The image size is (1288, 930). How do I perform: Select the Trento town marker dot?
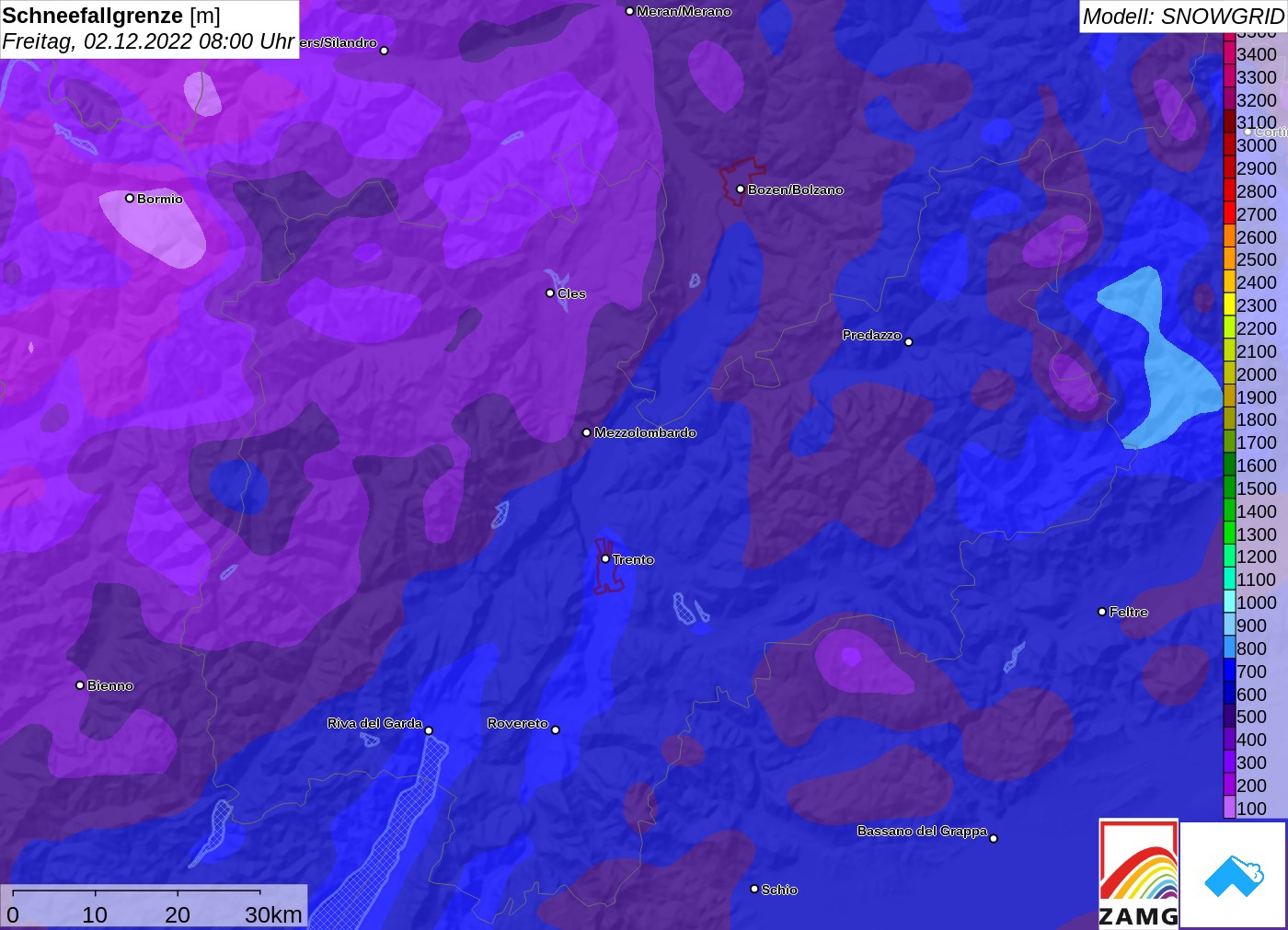click(x=605, y=558)
